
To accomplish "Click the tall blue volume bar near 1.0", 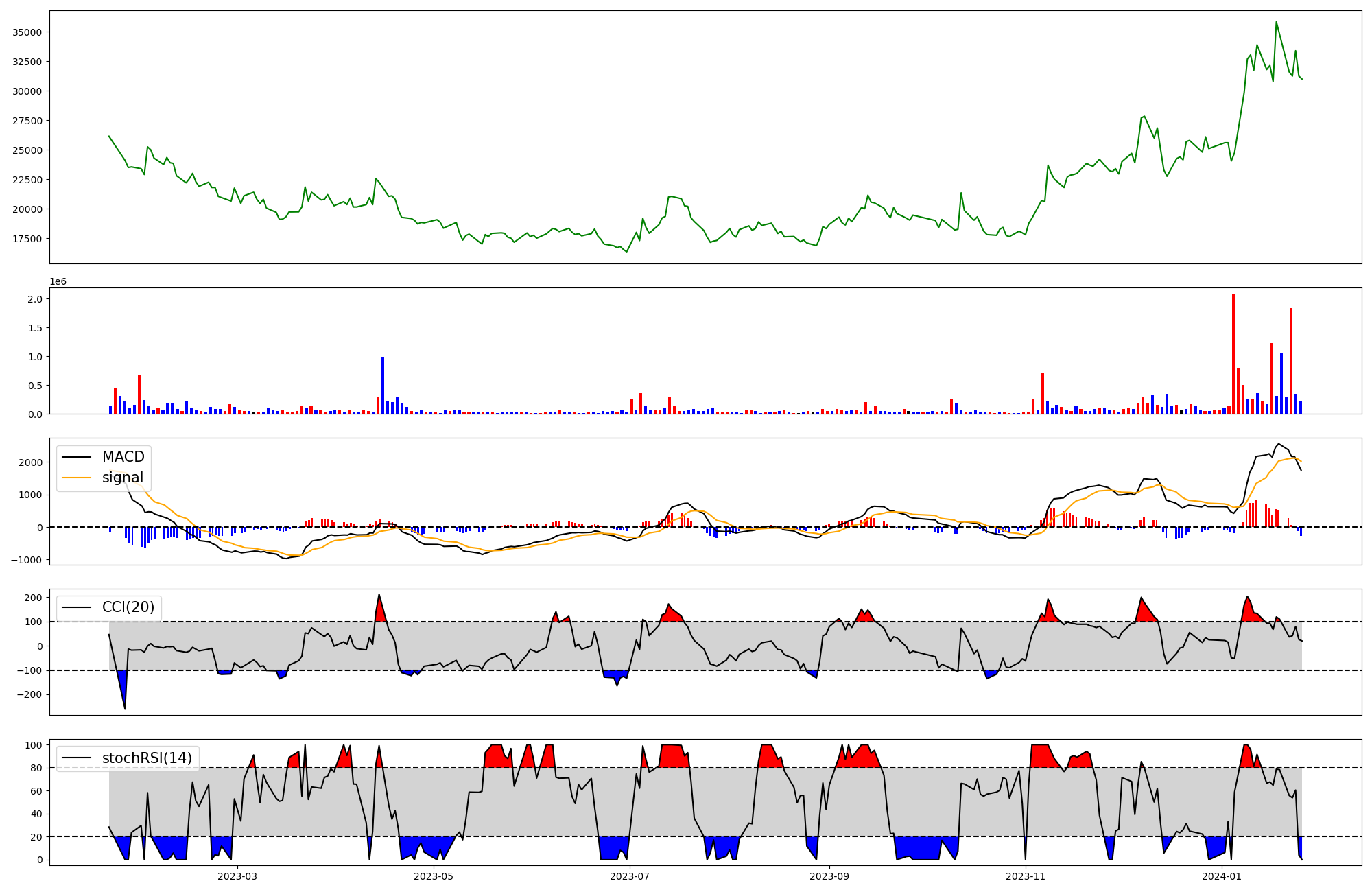I will [x=383, y=385].
